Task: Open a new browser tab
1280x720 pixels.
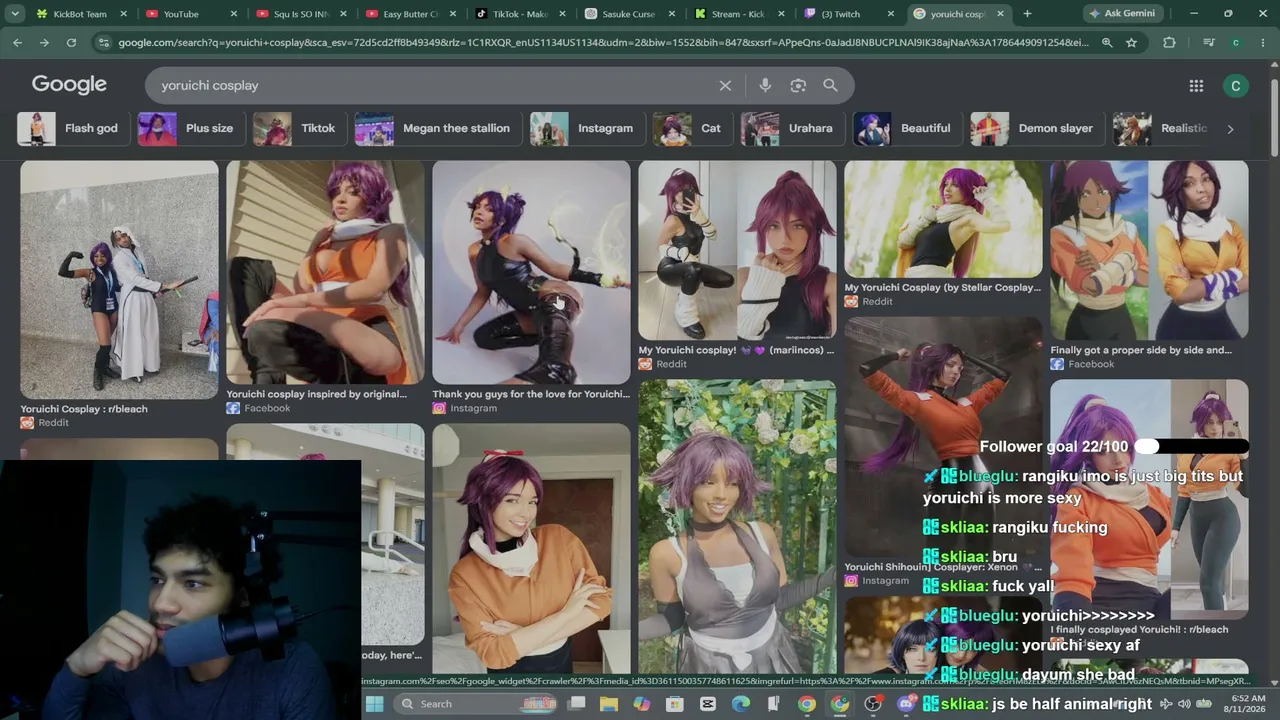Action: (1027, 14)
